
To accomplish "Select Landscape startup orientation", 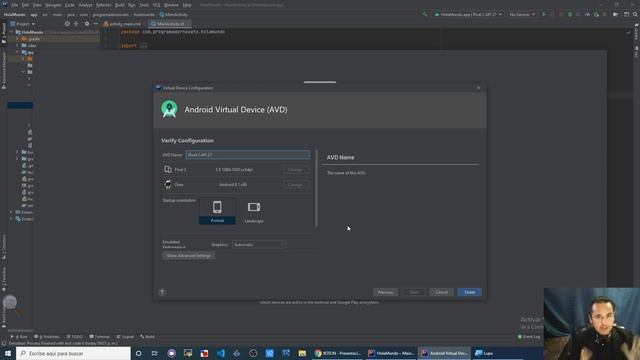I will click(x=254, y=211).
